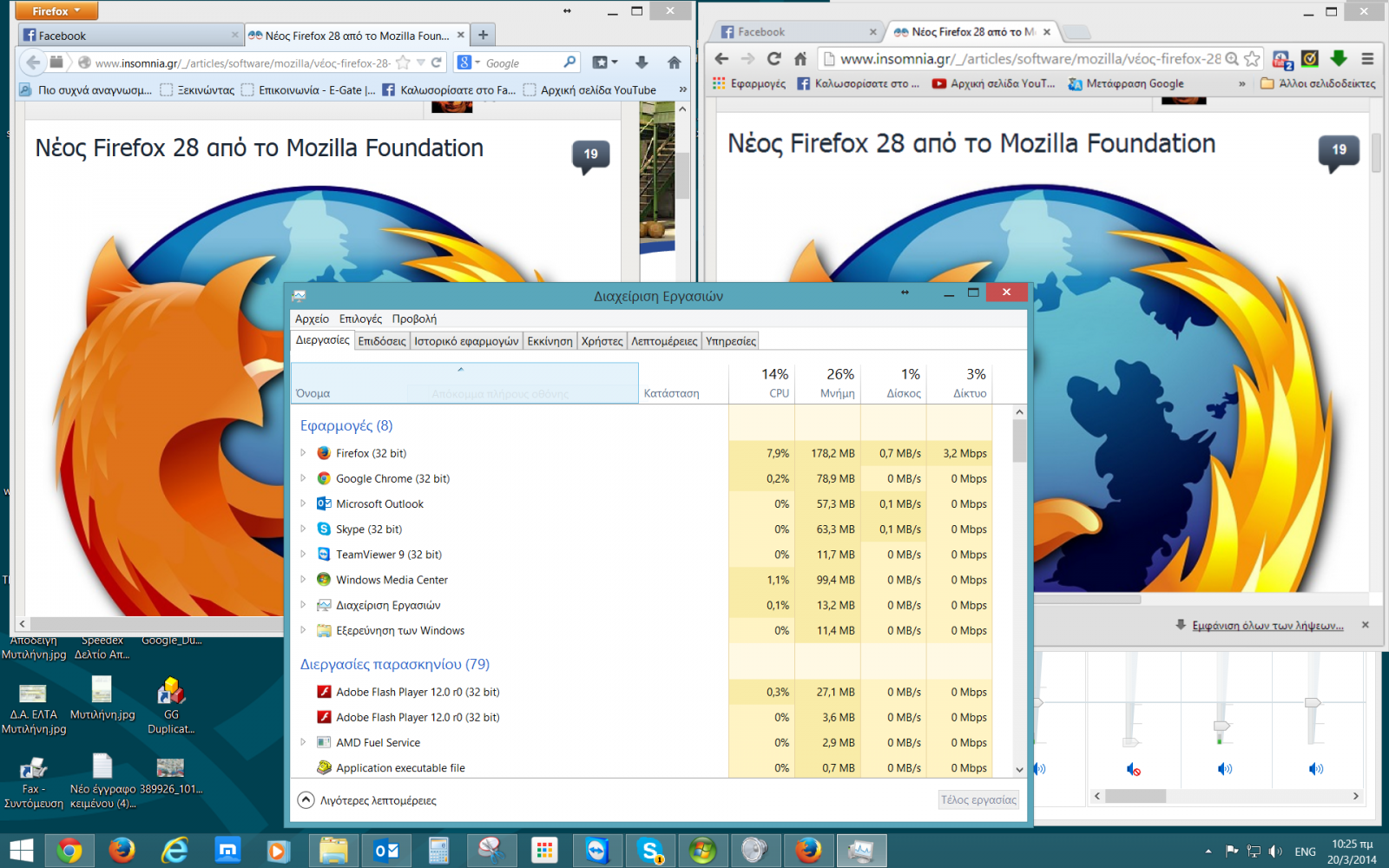Image resolution: width=1389 pixels, height=868 pixels.
Task: Open 'Μετάφραση Google' bookmark in Chrome
Action: [x=1126, y=83]
